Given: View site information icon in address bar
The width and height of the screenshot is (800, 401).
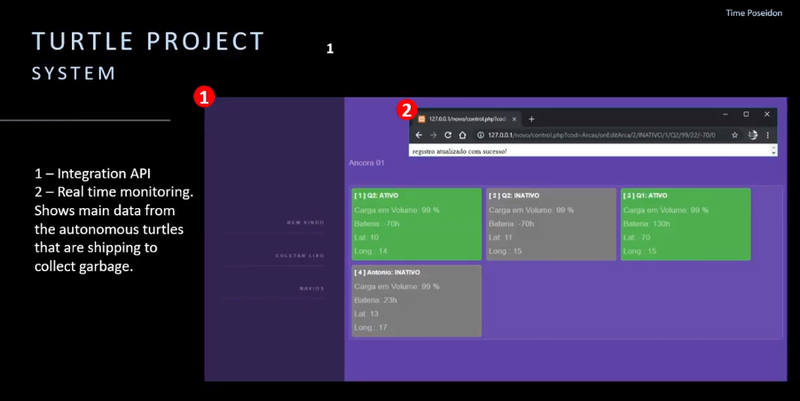Looking at the screenshot, I should pos(480,135).
